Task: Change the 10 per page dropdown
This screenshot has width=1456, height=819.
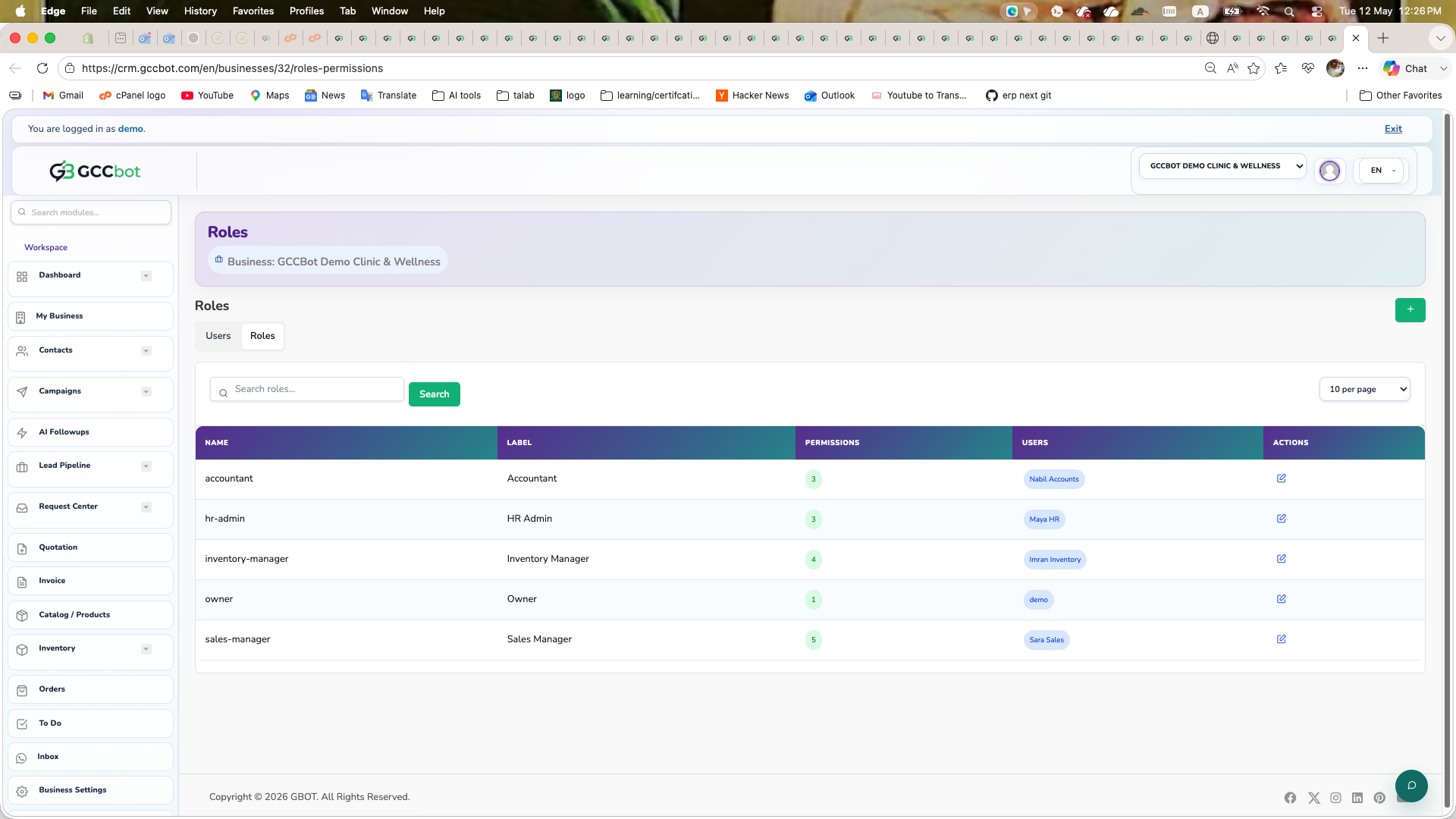Action: tap(1364, 389)
